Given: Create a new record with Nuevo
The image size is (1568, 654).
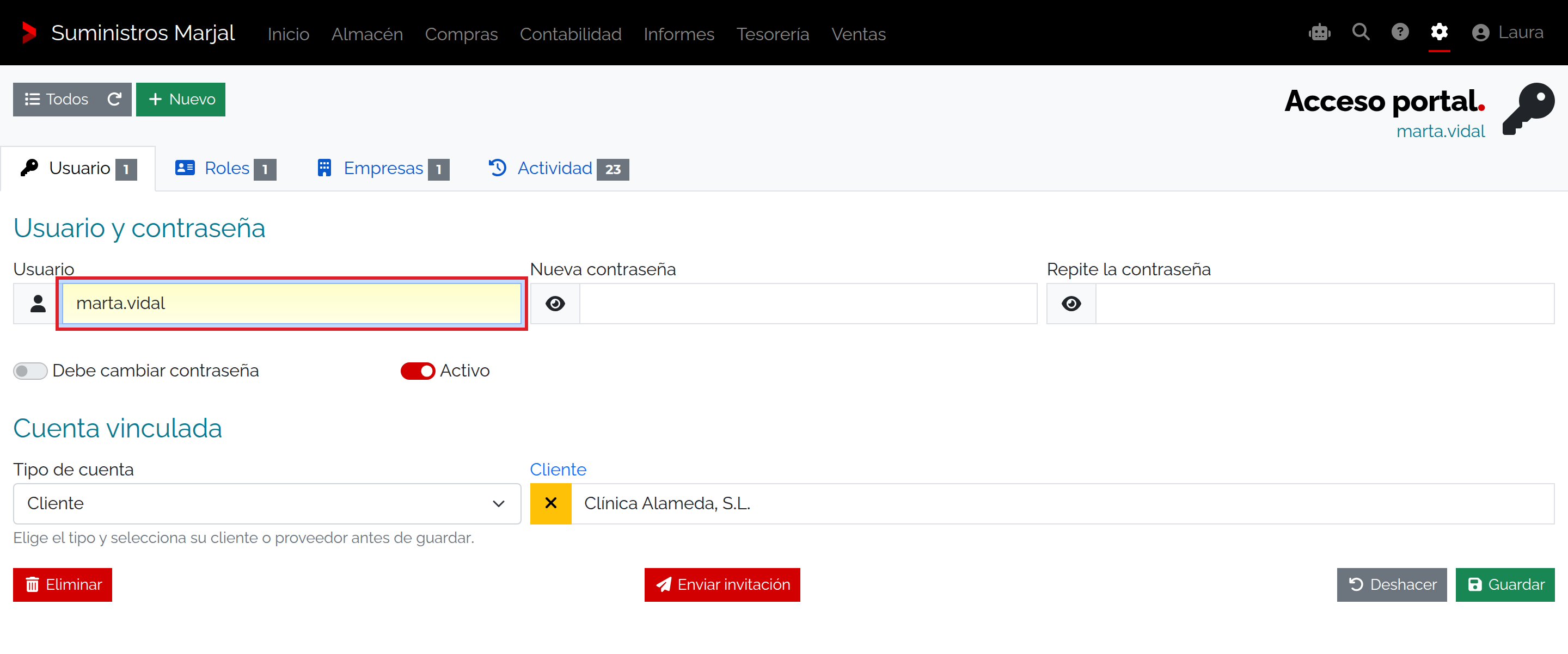Looking at the screenshot, I should click(x=181, y=99).
